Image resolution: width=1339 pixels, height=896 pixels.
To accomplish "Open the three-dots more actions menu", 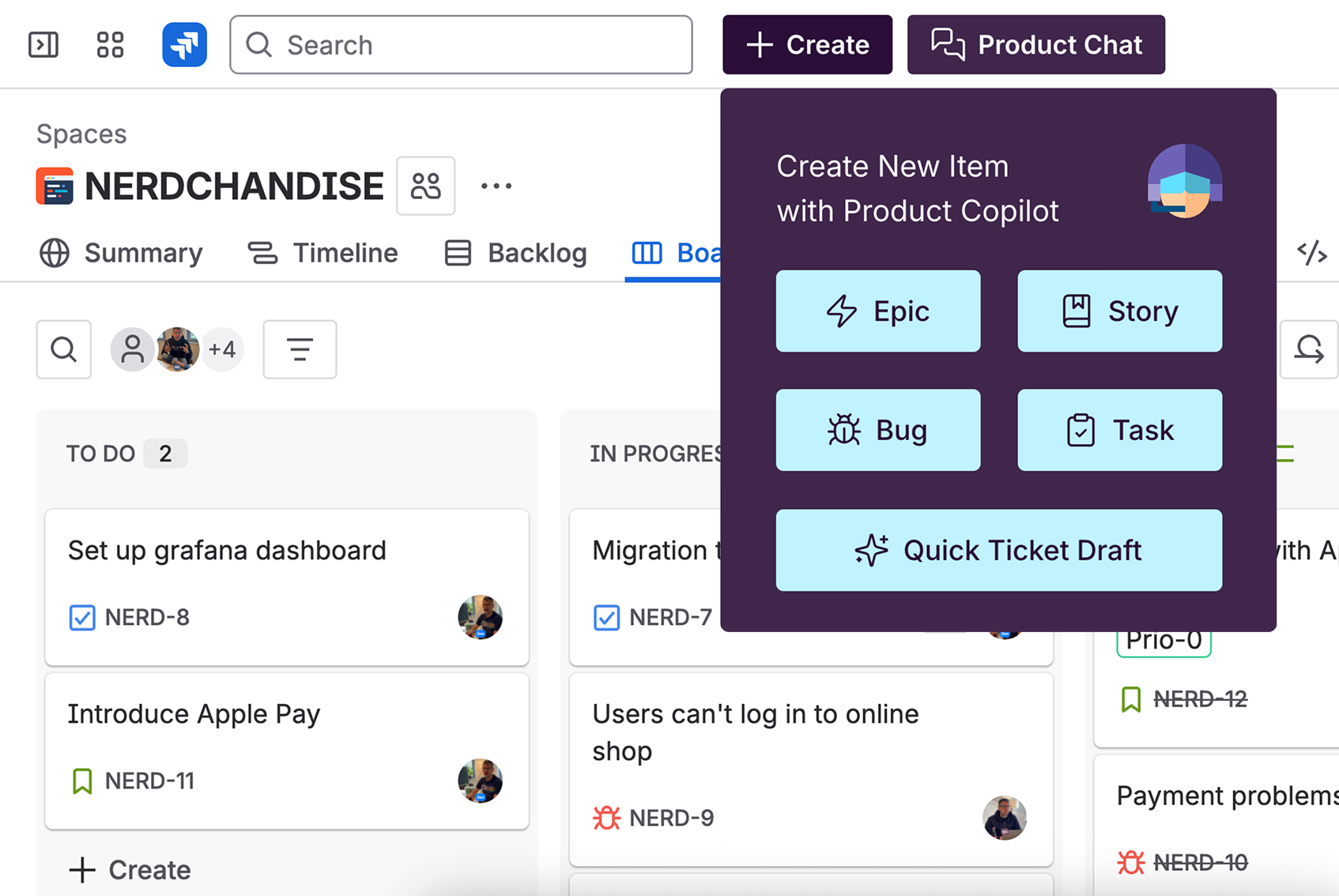I will [x=496, y=186].
